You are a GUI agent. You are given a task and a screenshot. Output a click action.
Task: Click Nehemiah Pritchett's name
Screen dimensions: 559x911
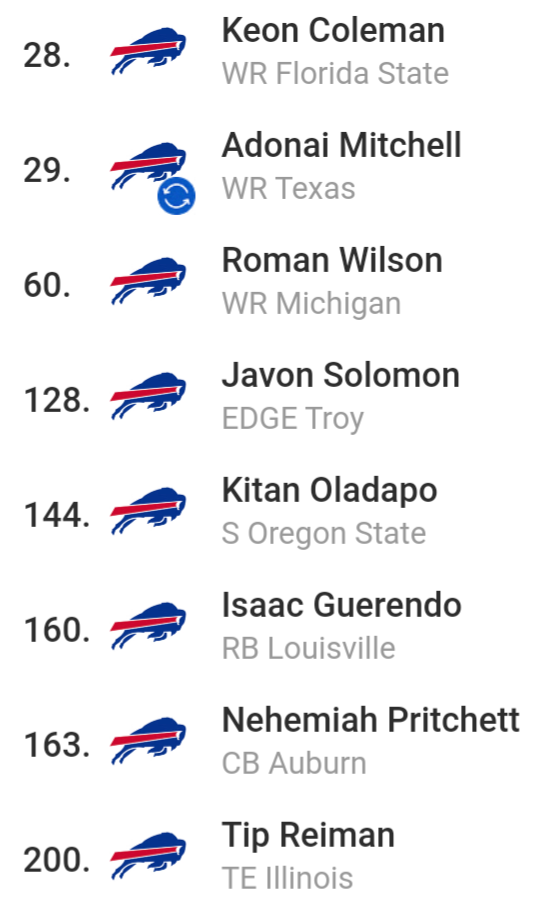(371, 720)
